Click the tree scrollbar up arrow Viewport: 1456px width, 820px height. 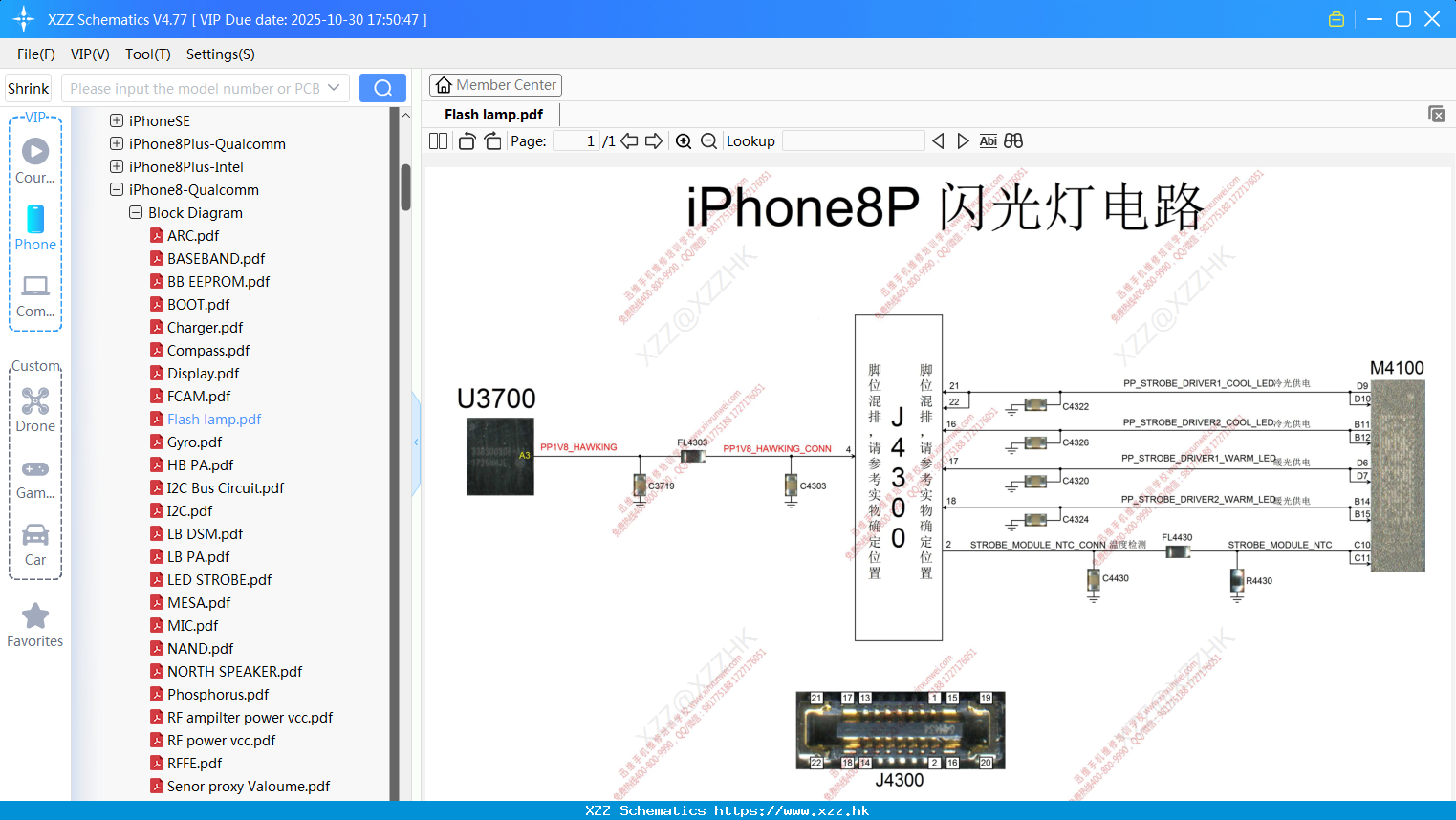[x=405, y=115]
